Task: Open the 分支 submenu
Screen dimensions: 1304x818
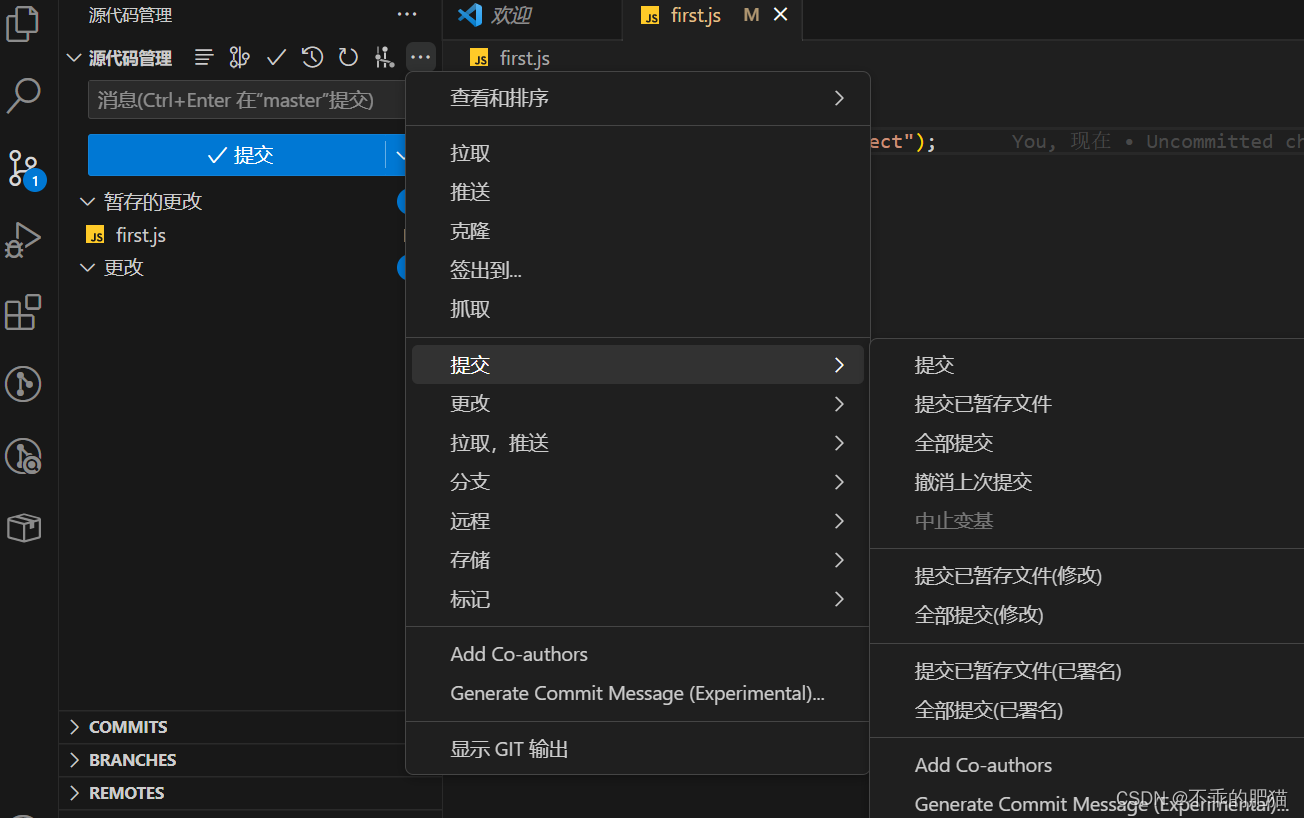Action: coord(637,482)
